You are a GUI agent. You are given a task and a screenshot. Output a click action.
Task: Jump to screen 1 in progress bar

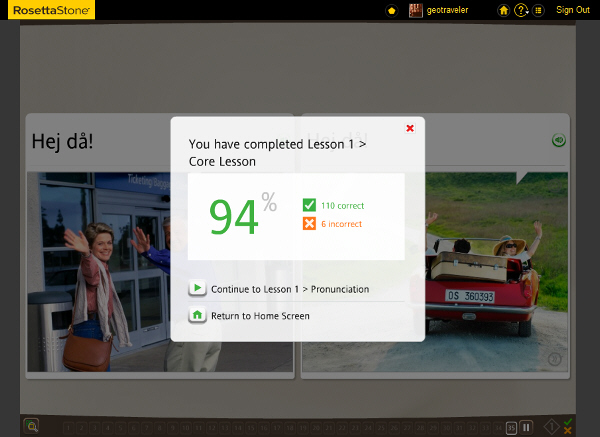pos(68,428)
